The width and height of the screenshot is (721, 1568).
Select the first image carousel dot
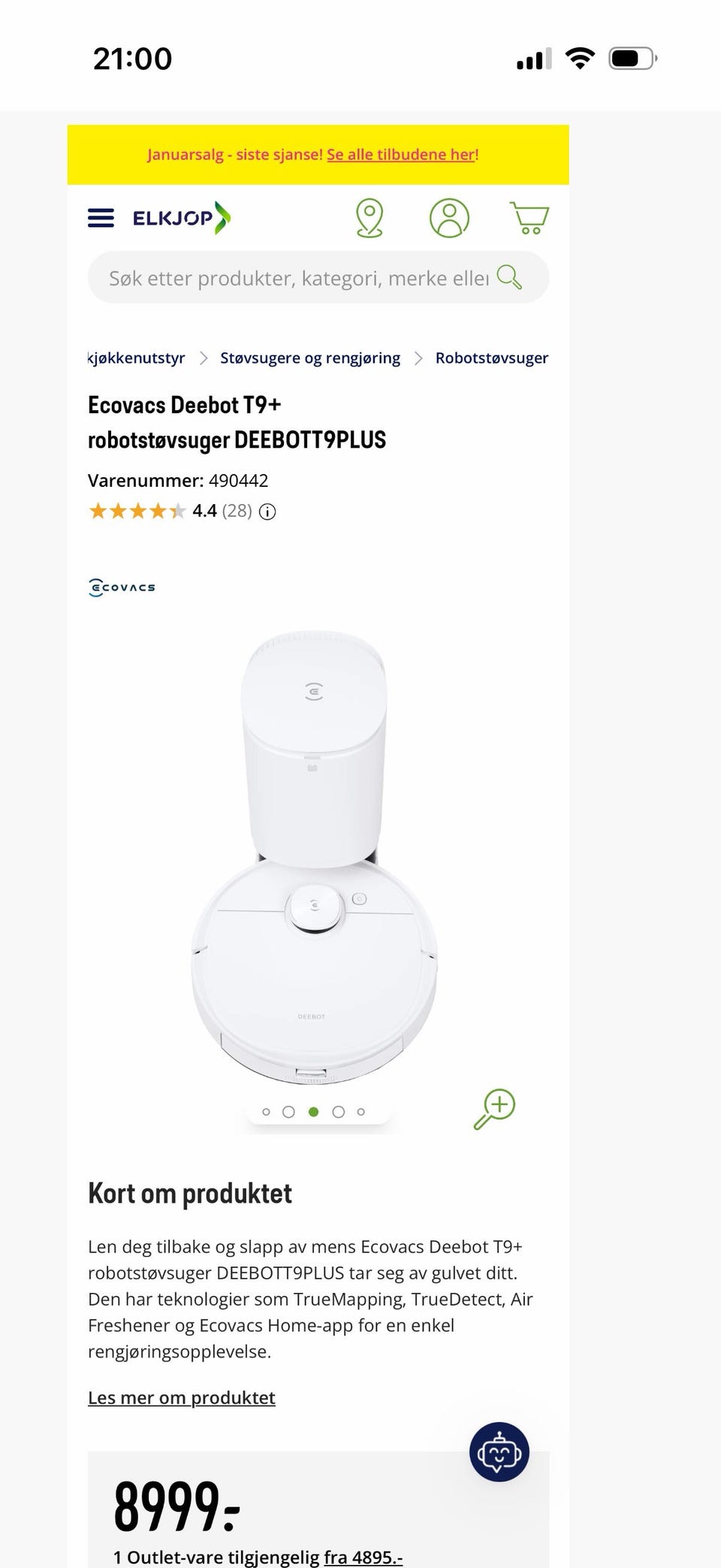tap(266, 1112)
